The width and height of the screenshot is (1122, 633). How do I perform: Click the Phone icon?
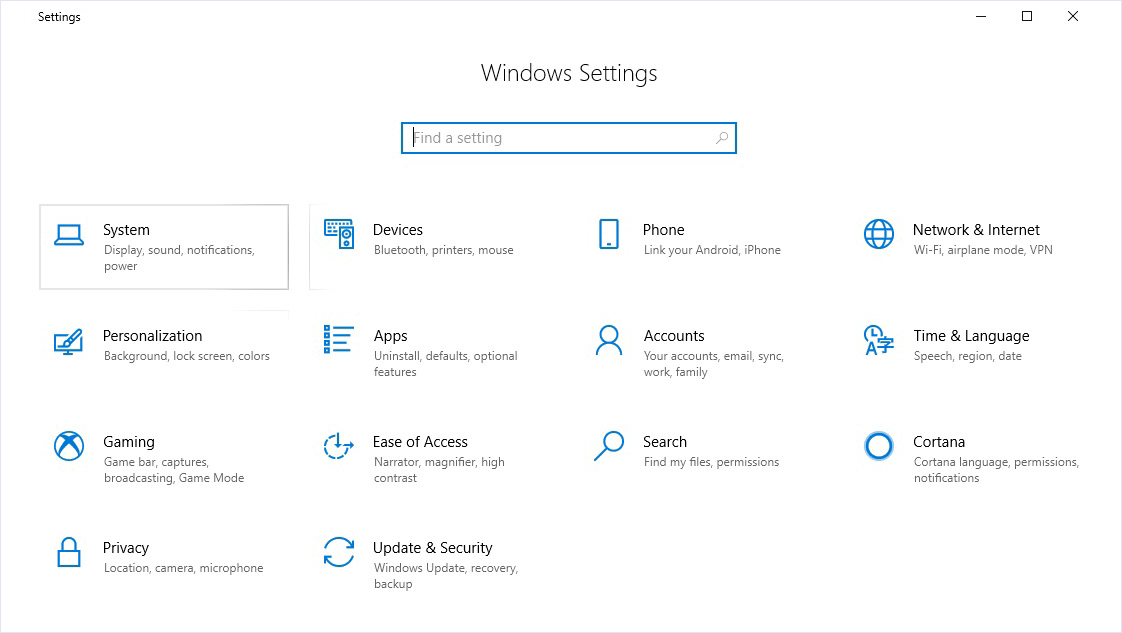(609, 234)
